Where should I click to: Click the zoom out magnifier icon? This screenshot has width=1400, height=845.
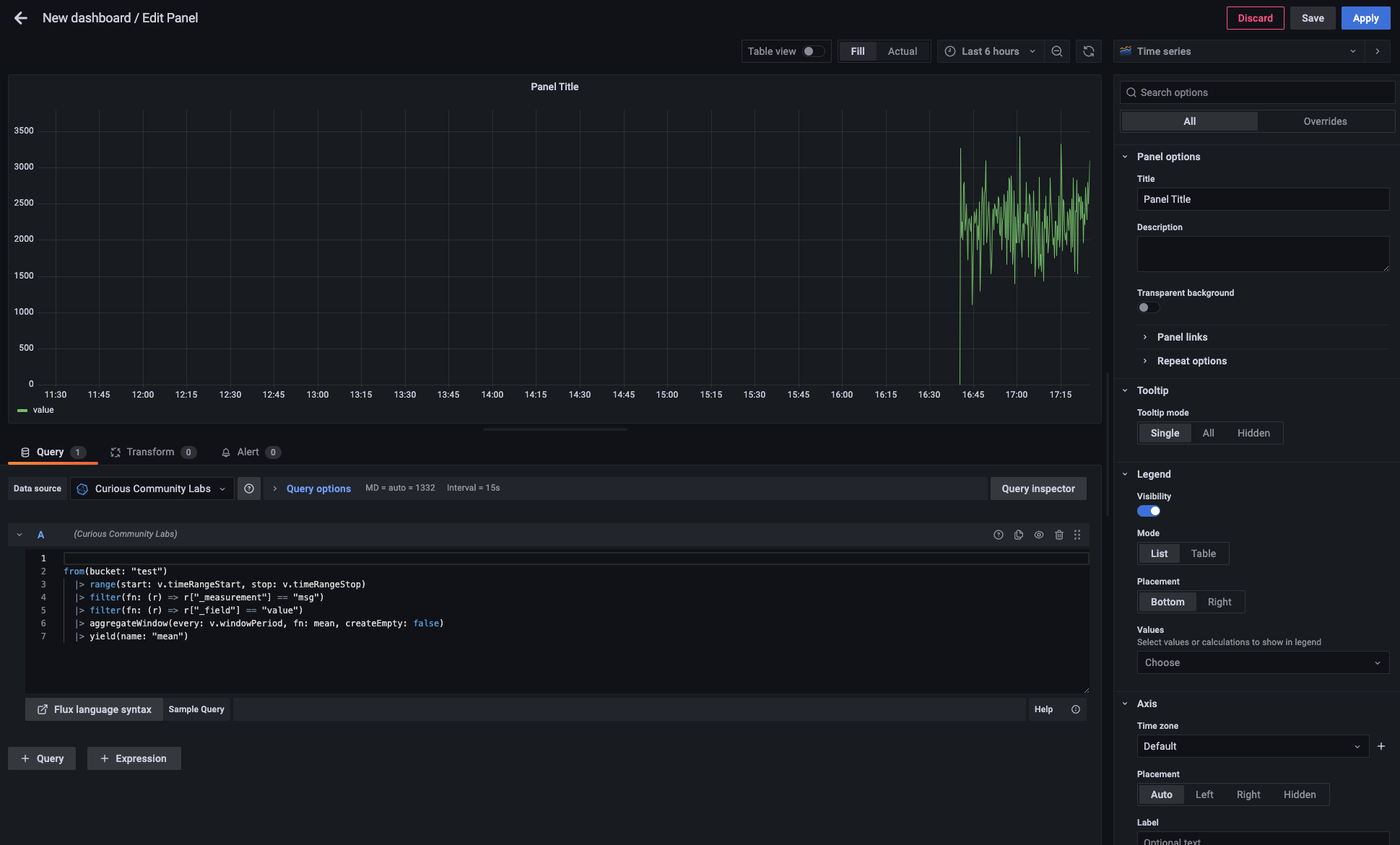1057,51
